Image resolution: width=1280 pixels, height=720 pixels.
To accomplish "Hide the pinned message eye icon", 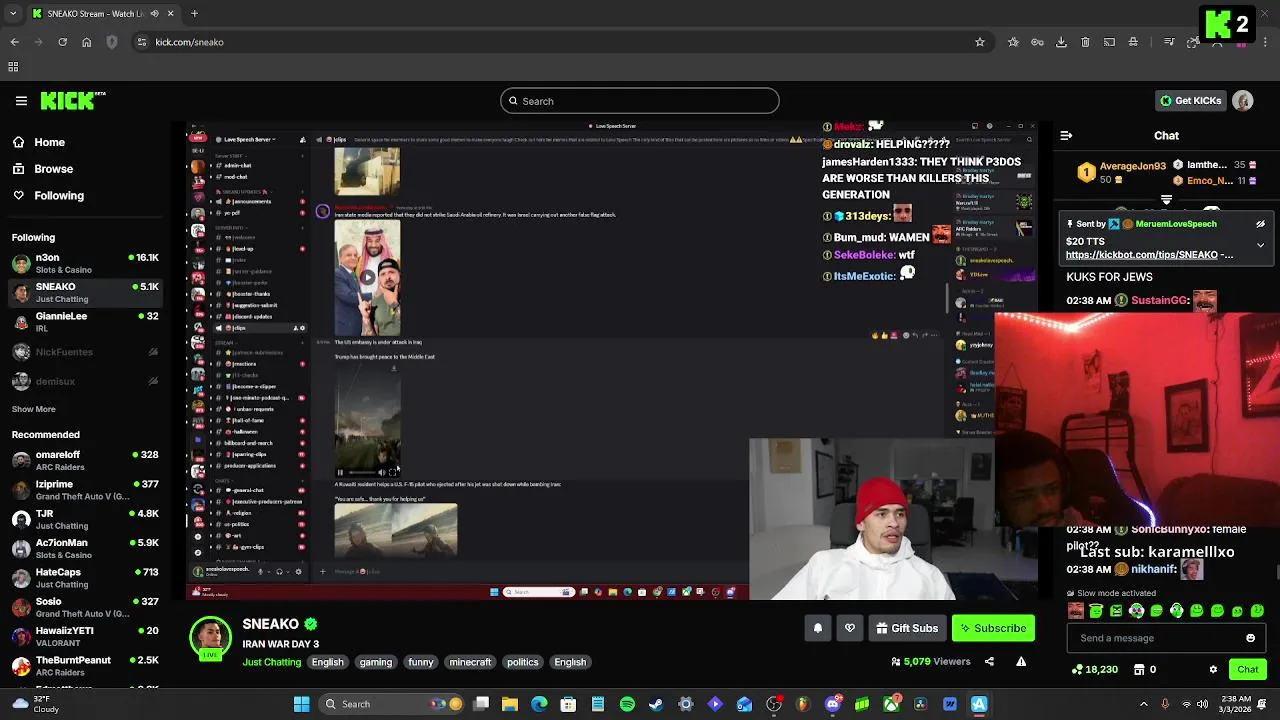I will pos(1261,224).
